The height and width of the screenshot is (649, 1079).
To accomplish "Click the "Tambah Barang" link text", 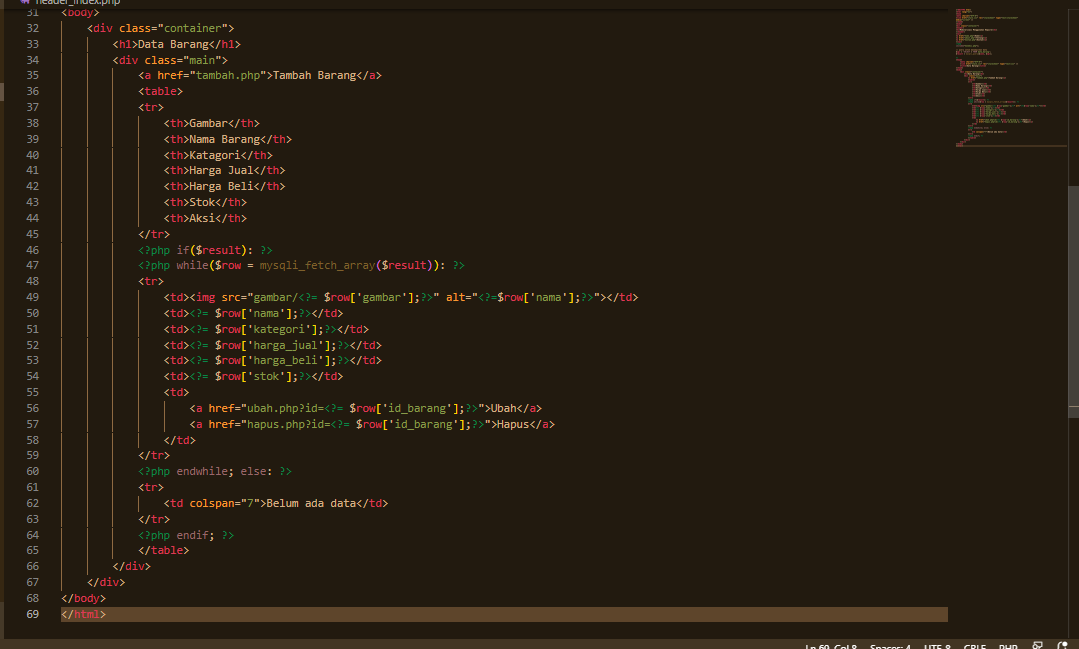I will point(314,76).
